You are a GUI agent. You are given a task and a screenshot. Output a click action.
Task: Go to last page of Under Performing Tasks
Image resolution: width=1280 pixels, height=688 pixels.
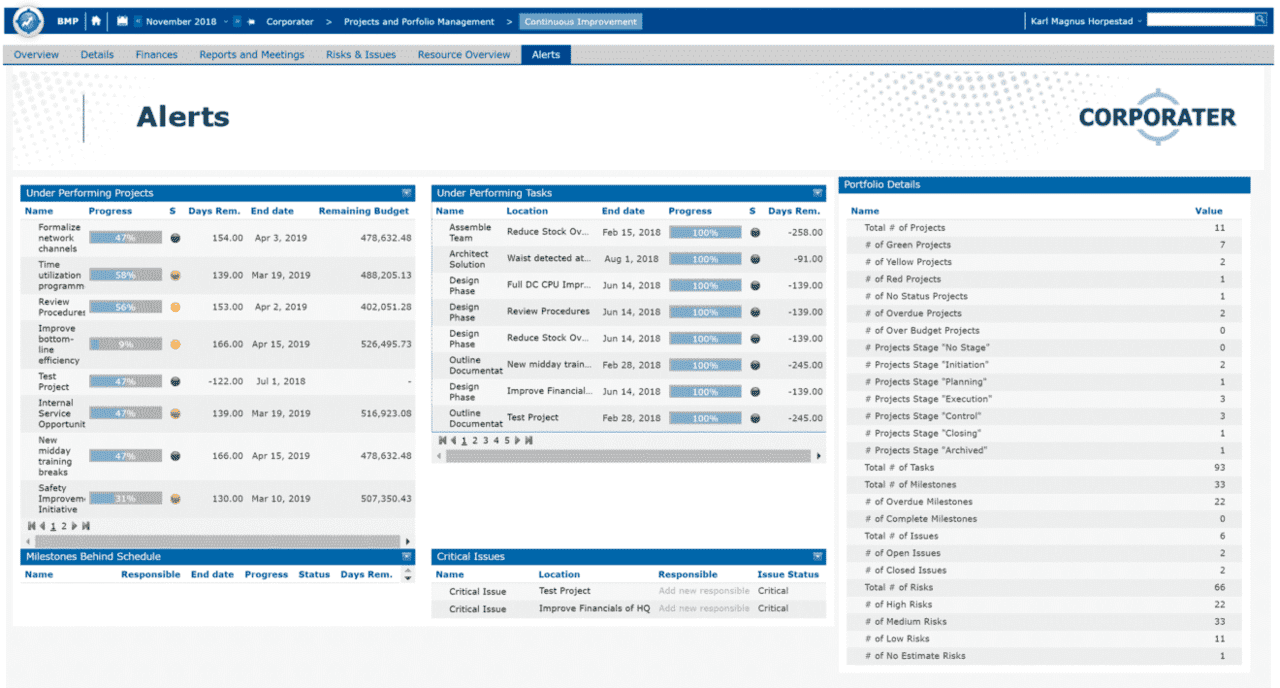tap(528, 440)
